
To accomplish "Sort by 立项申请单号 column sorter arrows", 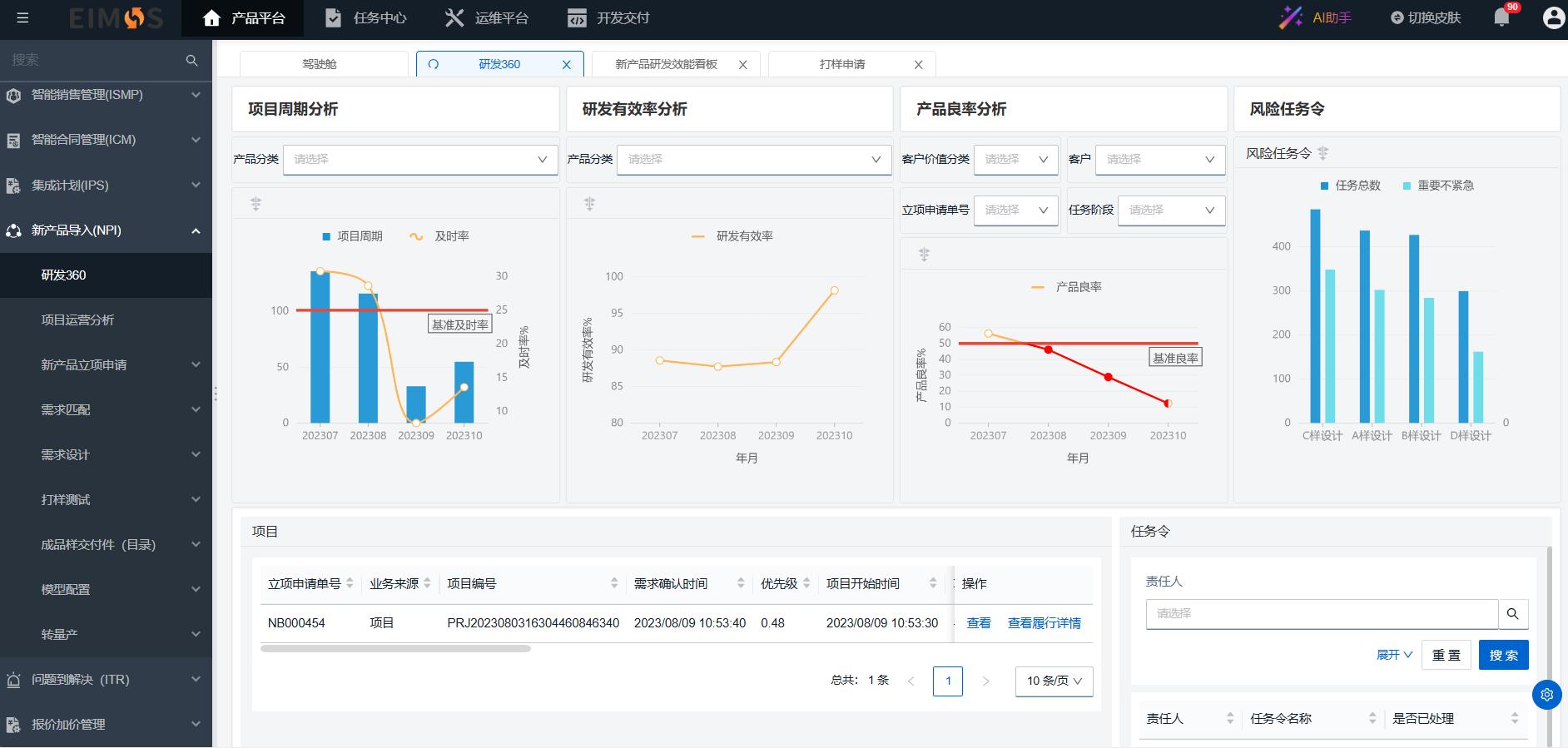I will pyautogui.click(x=350, y=583).
